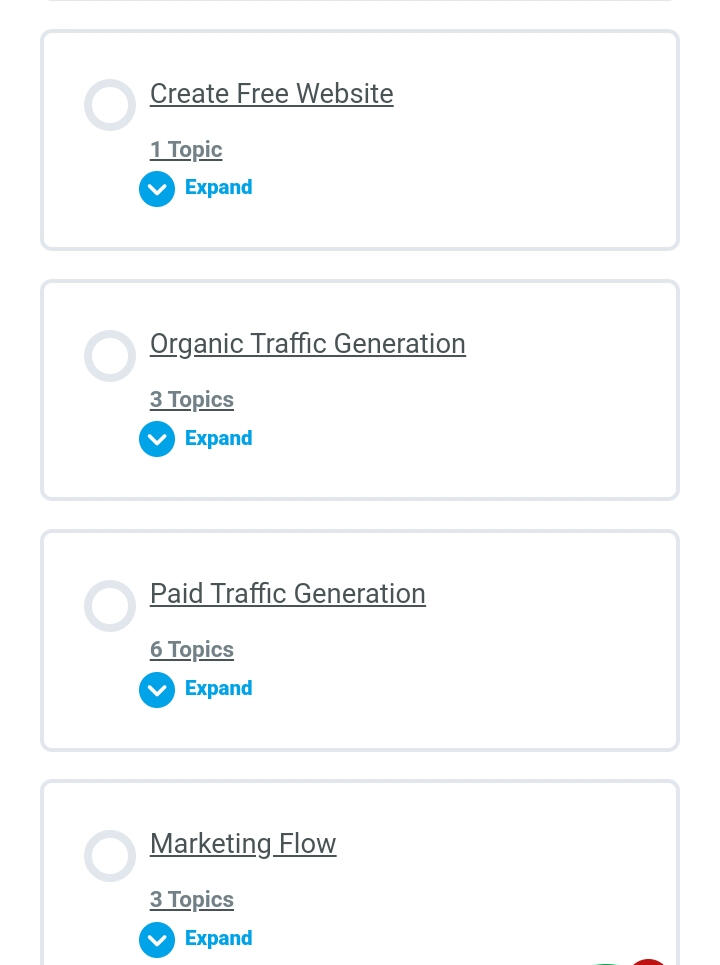Toggle the completion circle for Paid Traffic Generation
The image size is (720, 965).
tap(110, 606)
